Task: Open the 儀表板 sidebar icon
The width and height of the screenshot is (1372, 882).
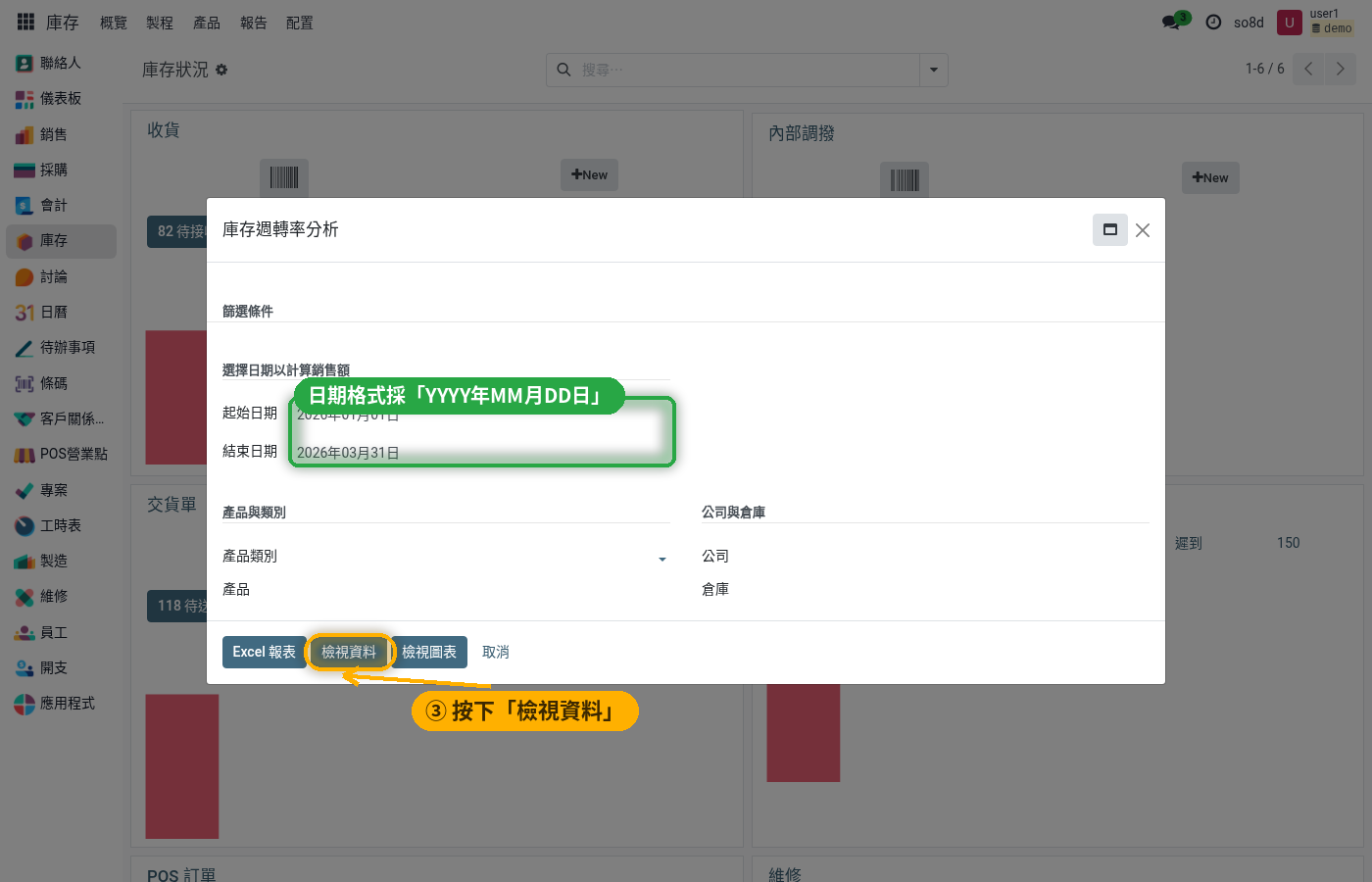Action: (24, 99)
